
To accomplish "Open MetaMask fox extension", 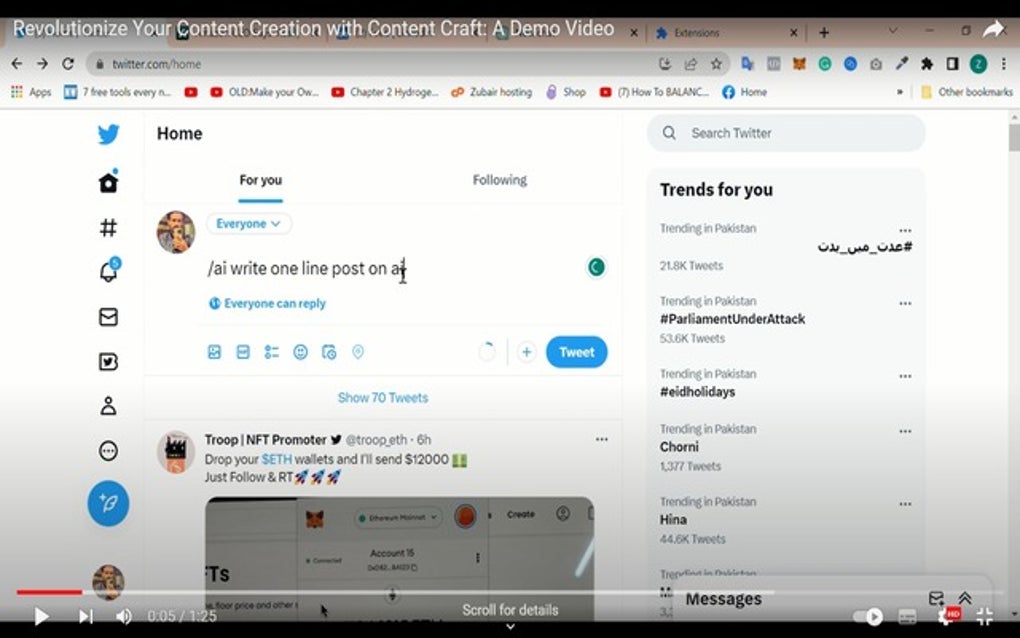I will tap(799, 64).
